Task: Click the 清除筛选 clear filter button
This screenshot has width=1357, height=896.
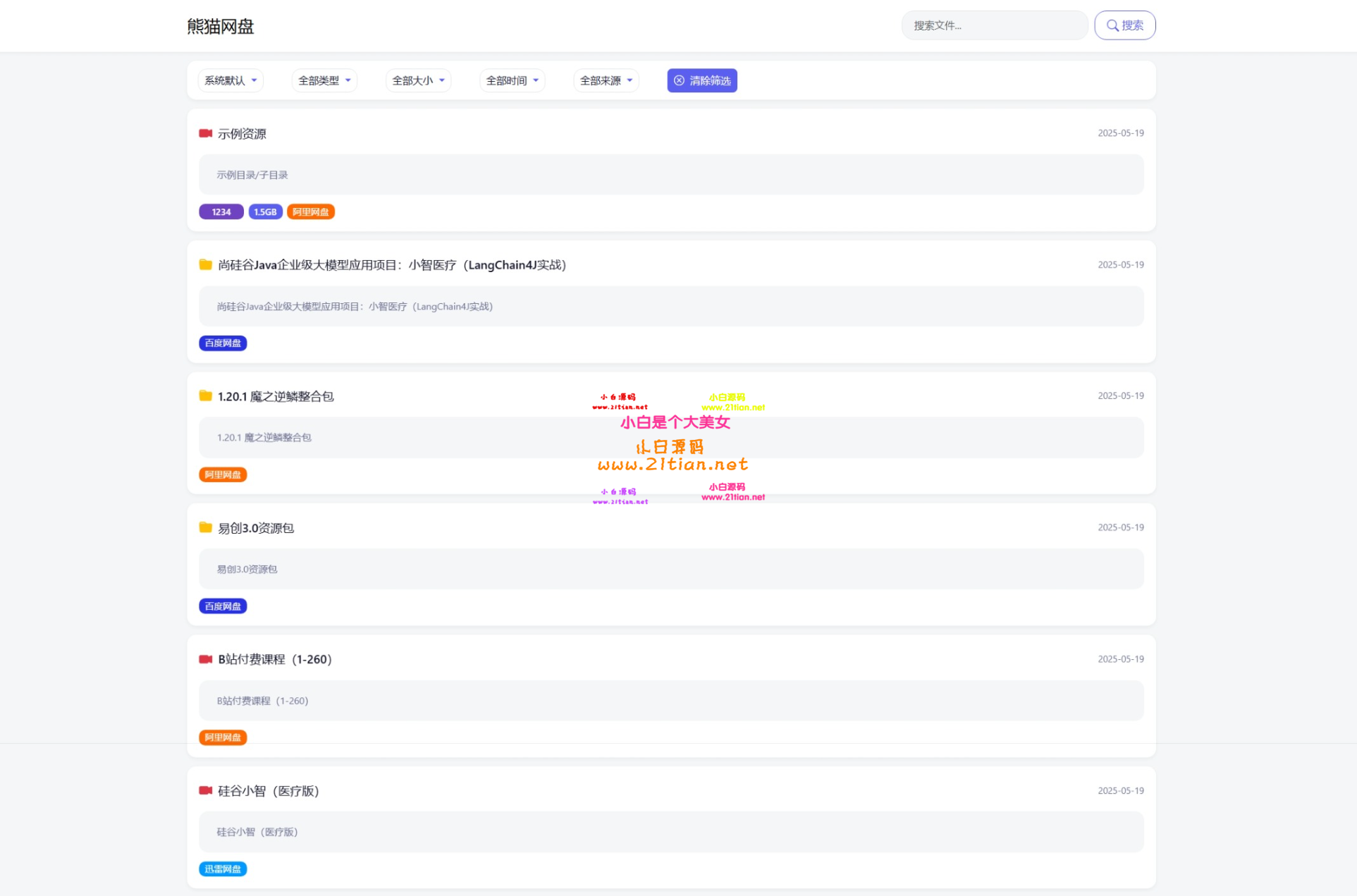Action: (x=702, y=80)
